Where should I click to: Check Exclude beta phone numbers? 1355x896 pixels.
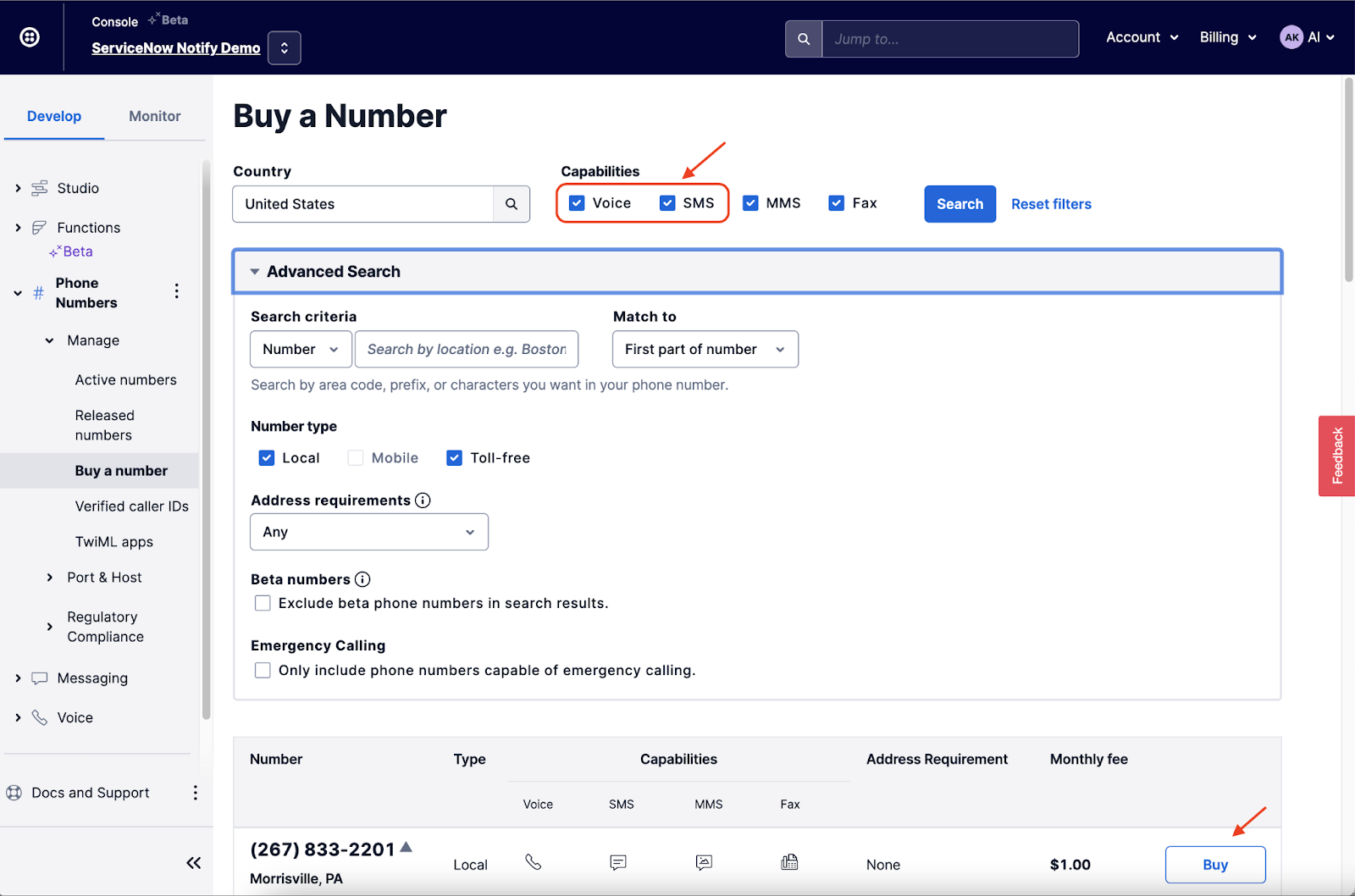coord(263,603)
